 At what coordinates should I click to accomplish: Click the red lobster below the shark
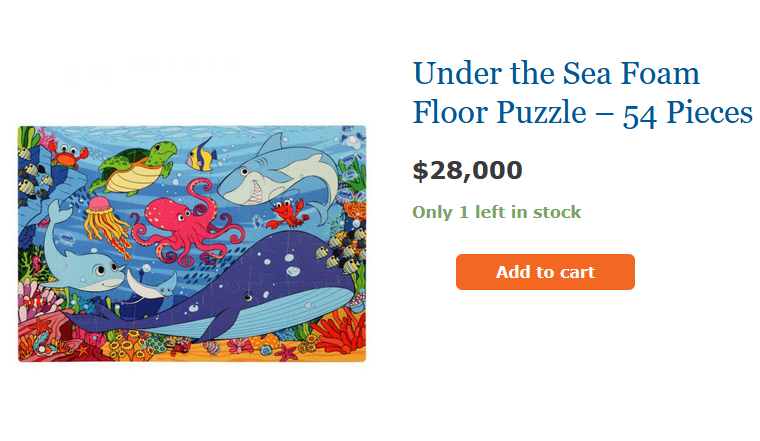[289, 212]
